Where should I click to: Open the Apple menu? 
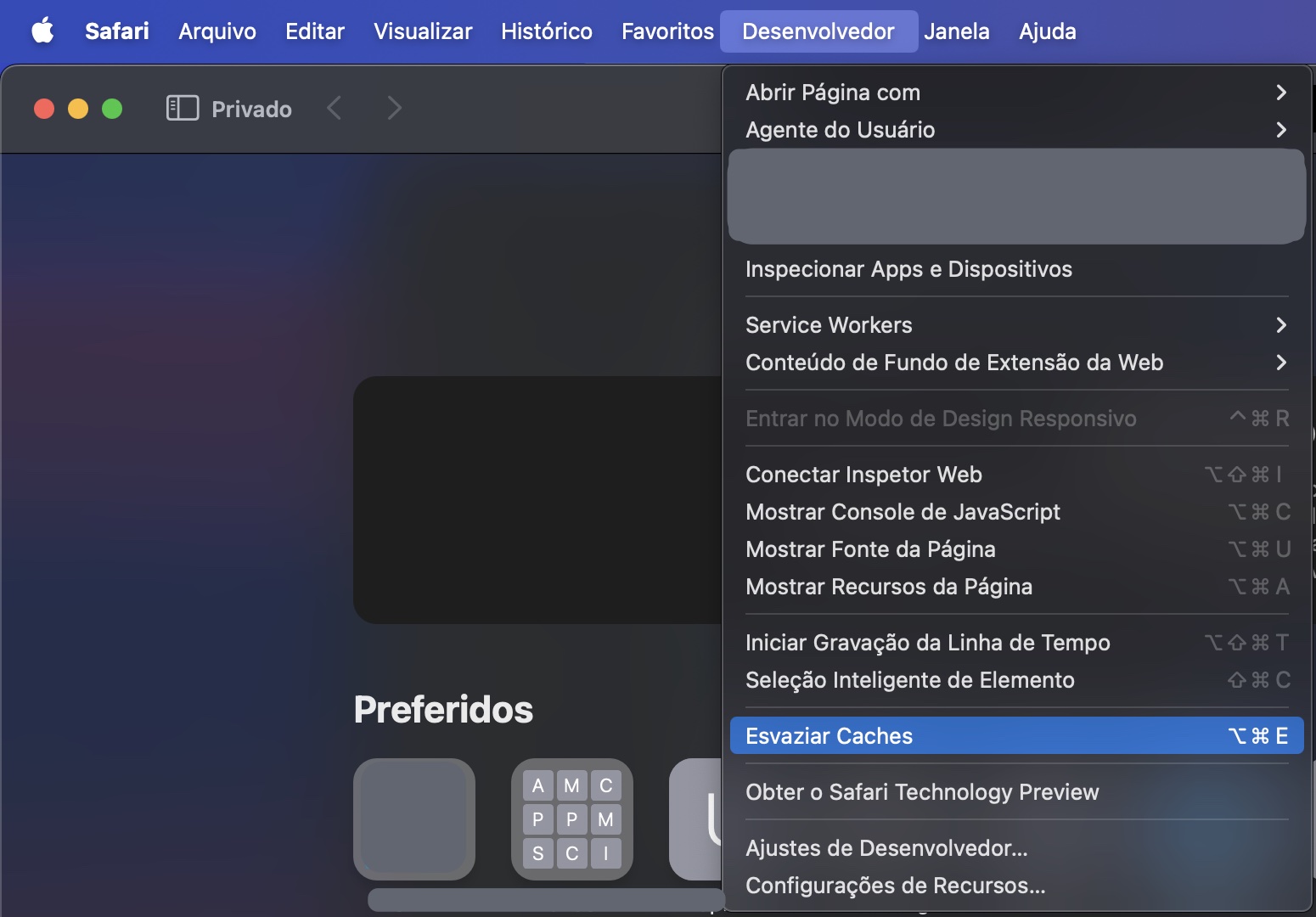point(42,31)
